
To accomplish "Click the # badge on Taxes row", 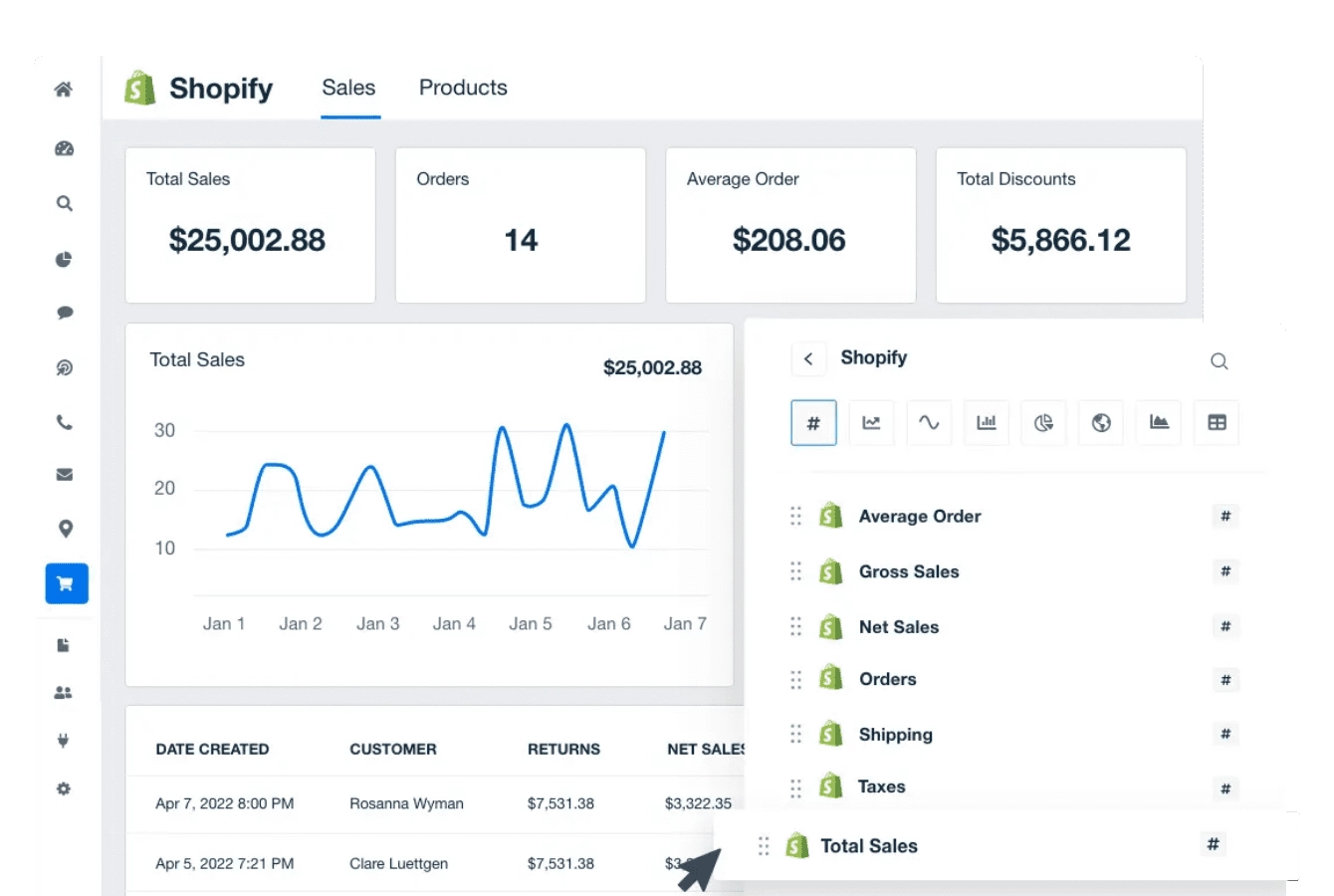I will [x=1225, y=788].
